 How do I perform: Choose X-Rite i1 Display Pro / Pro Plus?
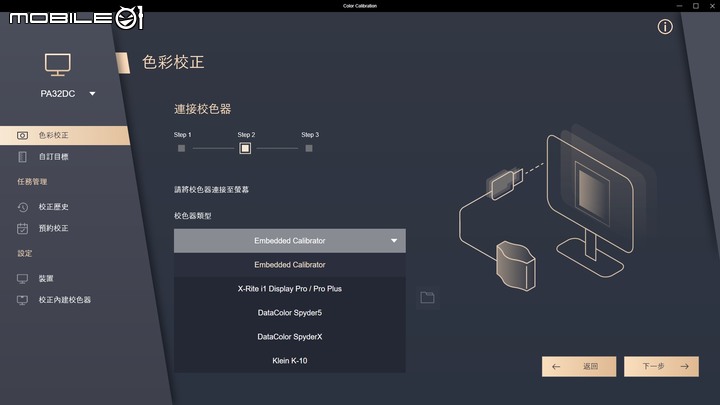[x=290, y=289]
